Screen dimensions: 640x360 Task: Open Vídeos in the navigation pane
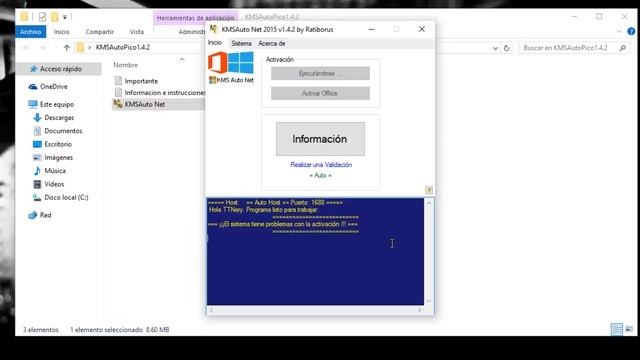click(x=54, y=184)
